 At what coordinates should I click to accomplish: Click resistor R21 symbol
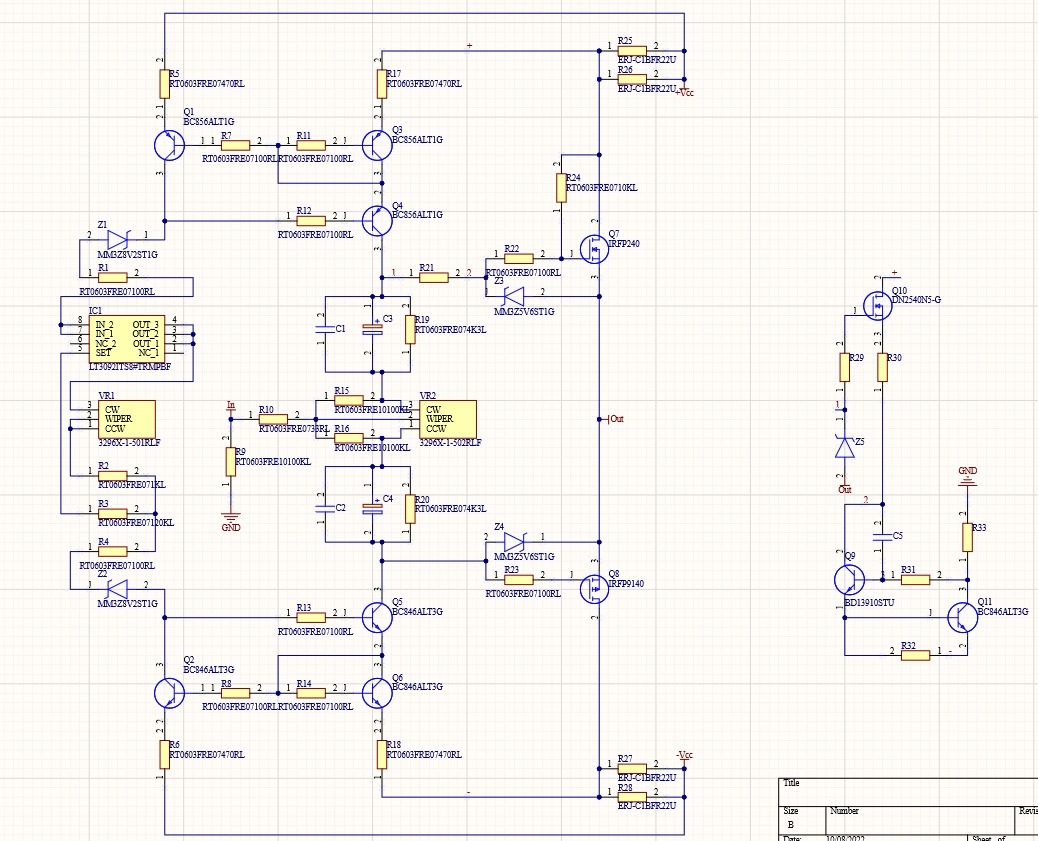434,277
